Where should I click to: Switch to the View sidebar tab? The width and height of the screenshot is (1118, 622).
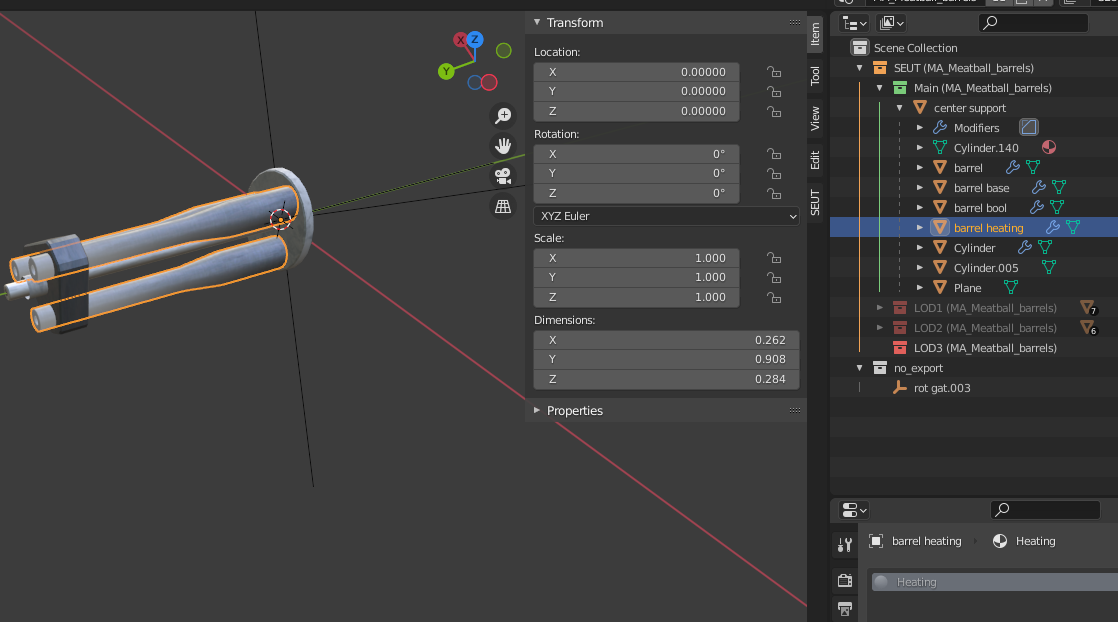pos(815,118)
